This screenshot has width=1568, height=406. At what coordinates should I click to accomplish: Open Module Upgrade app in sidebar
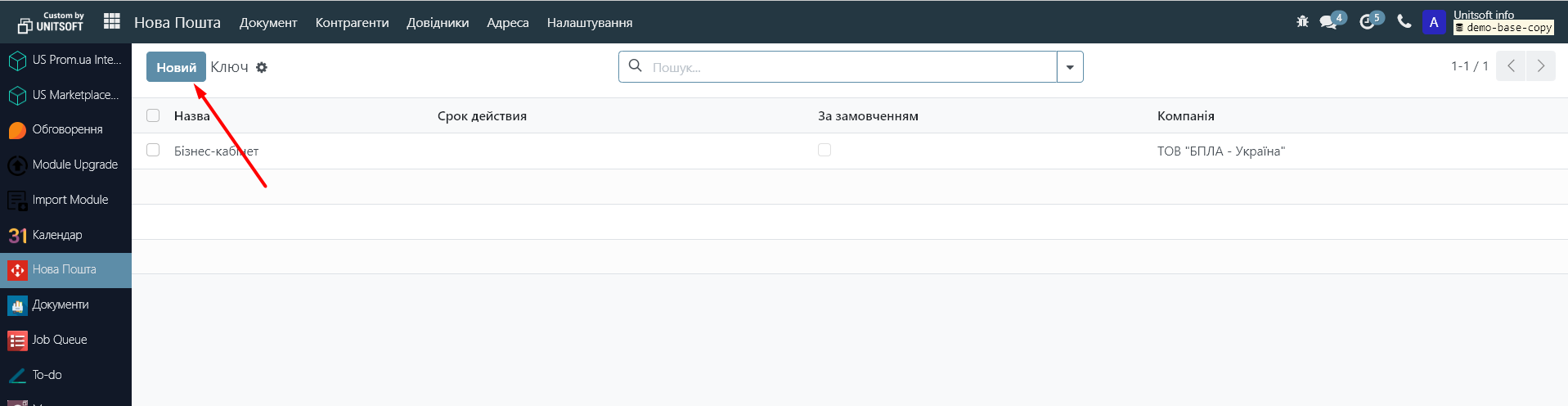tap(65, 165)
